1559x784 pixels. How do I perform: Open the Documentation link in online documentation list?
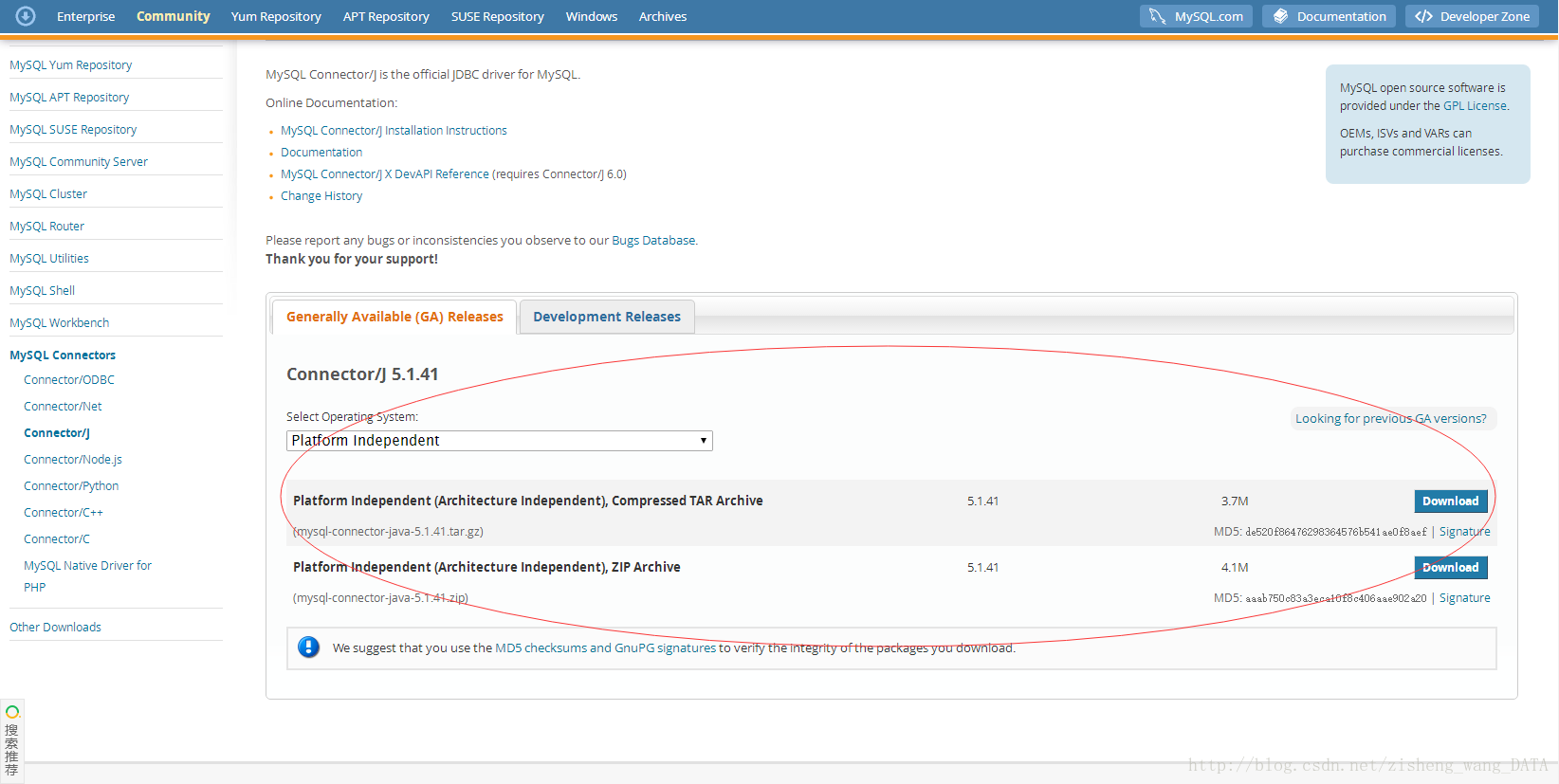point(321,153)
